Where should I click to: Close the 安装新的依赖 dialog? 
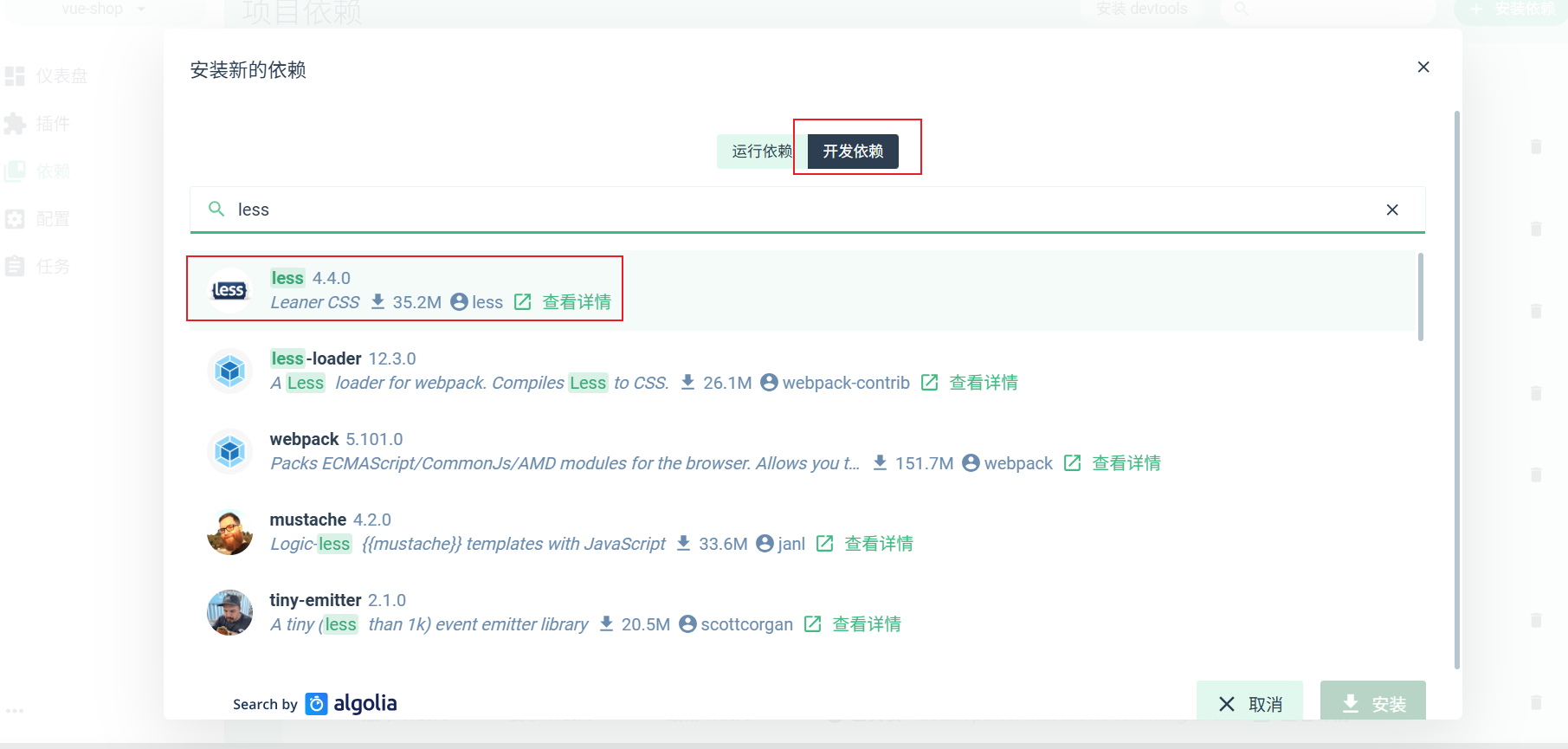1423,67
